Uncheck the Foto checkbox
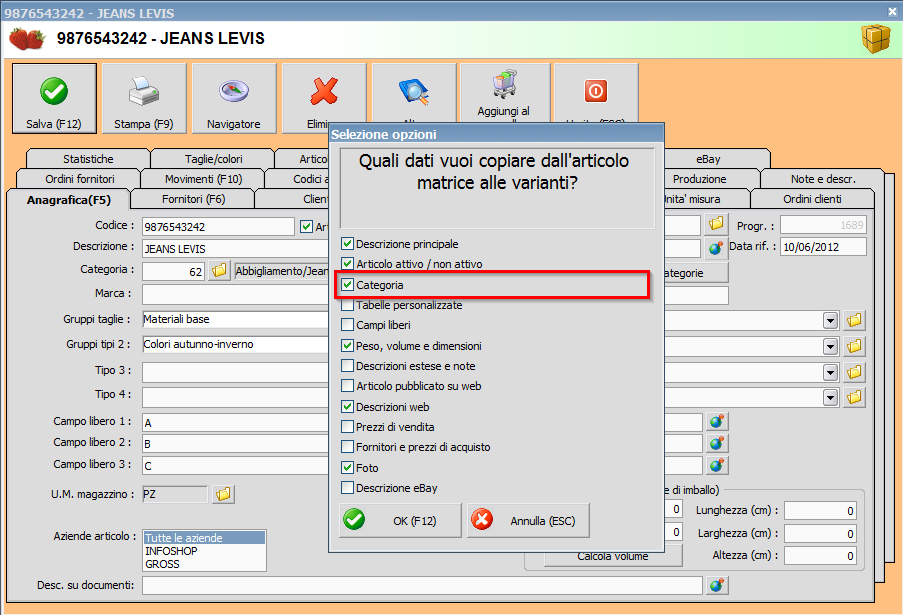The height and width of the screenshot is (615, 903). pyautogui.click(x=347, y=468)
